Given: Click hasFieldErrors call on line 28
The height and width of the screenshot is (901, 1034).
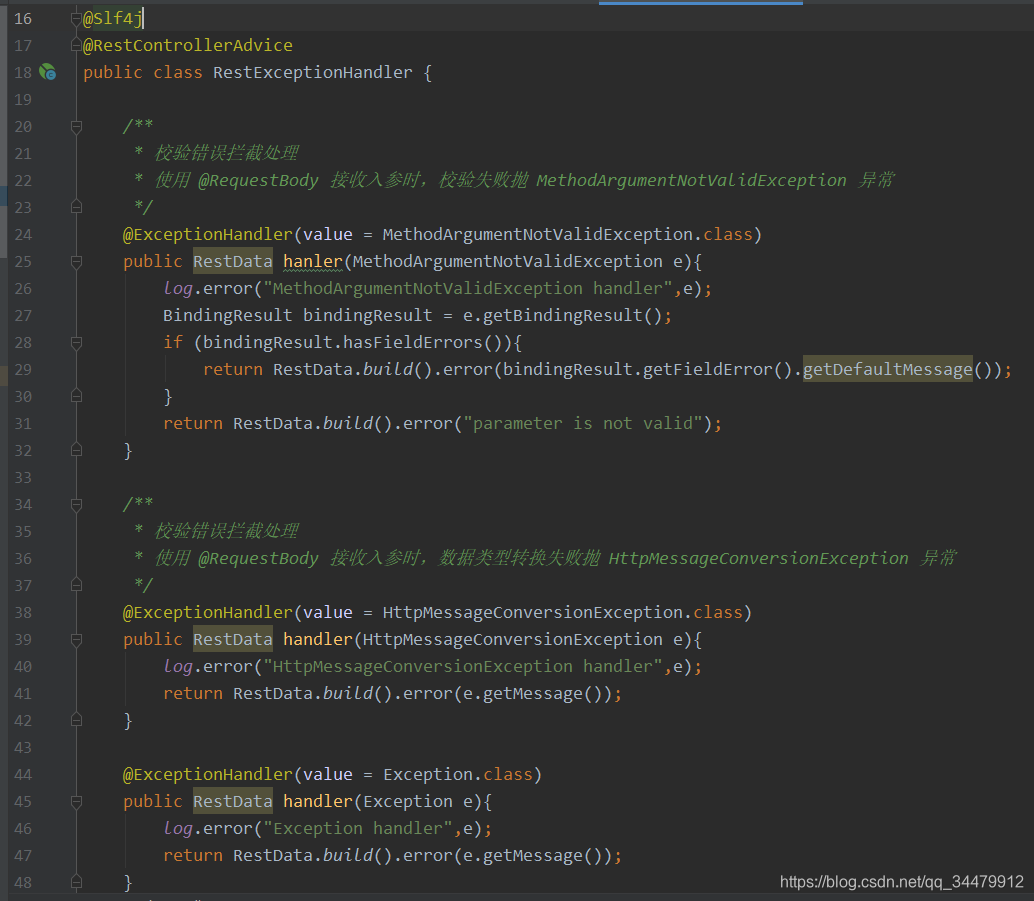Looking at the screenshot, I should point(413,342).
